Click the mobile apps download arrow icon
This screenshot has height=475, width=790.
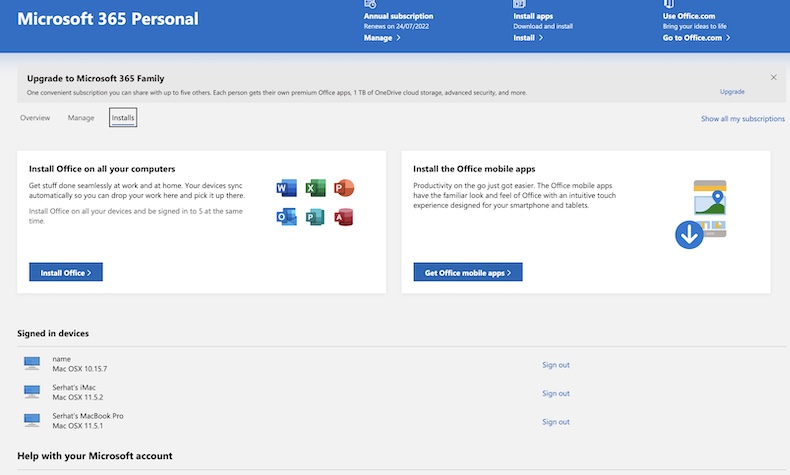click(x=689, y=234)
